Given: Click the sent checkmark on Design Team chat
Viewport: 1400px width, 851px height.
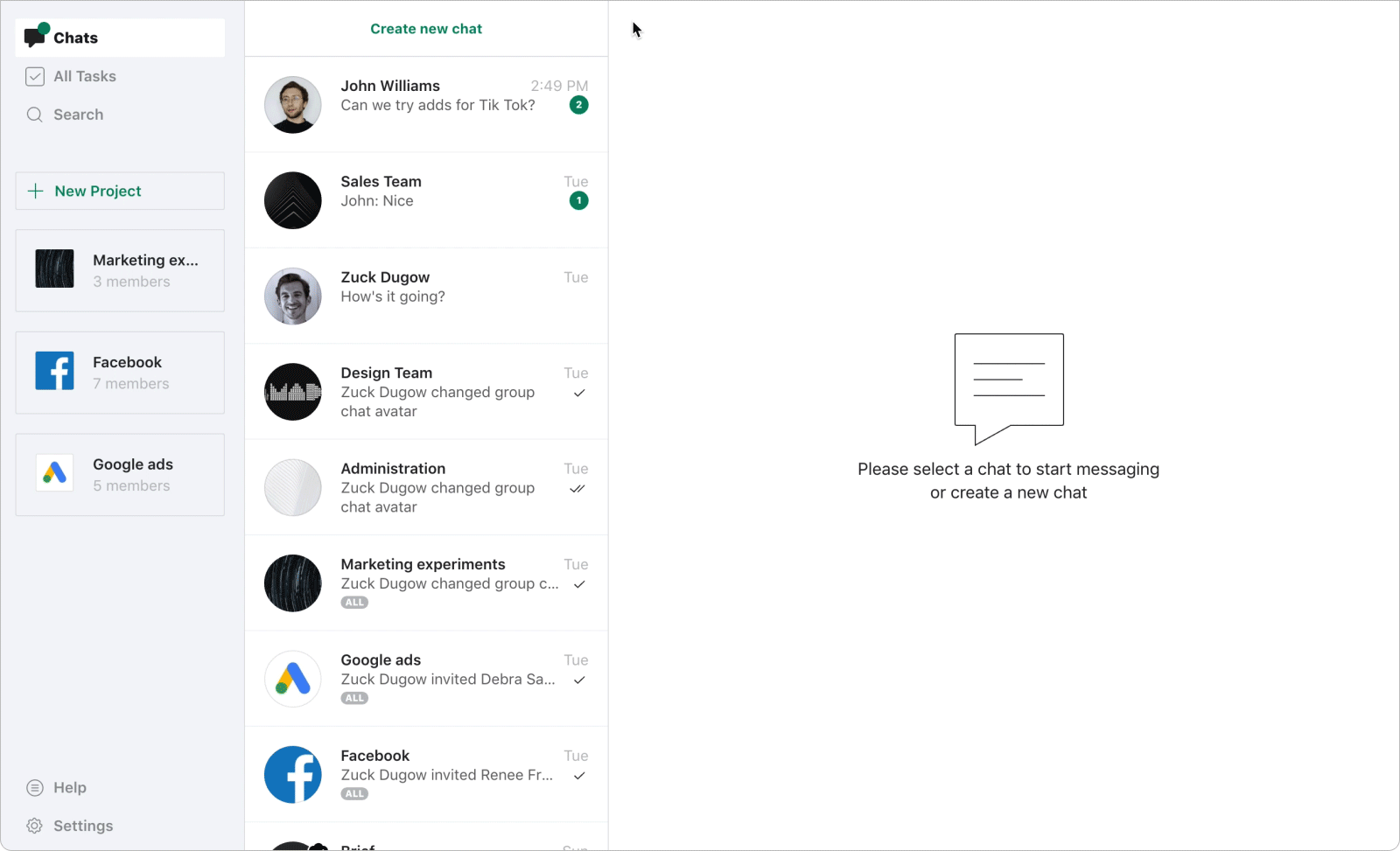Looking at the screenshot, I should click(579, 393).
